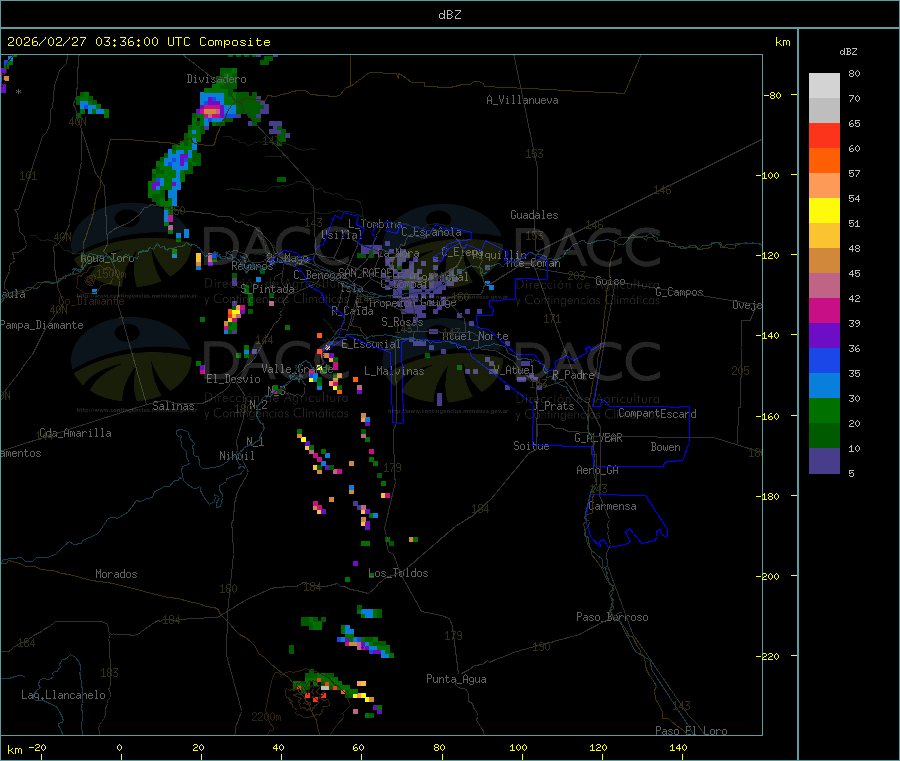
Task: Click the R_Padre location label
Action: click(x=573, y=375)
